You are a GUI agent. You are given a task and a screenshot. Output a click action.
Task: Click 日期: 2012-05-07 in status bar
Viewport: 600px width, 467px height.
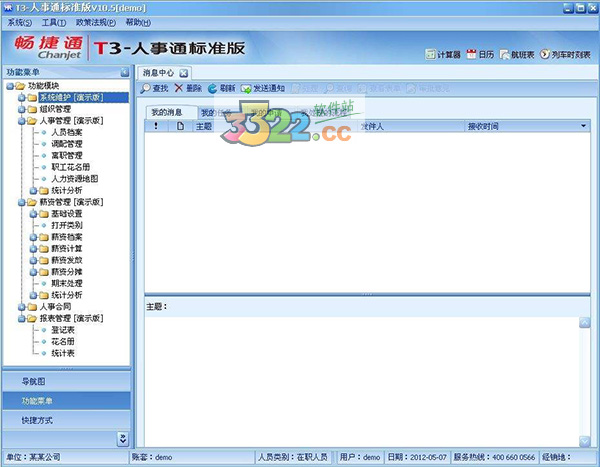(417, 457)
